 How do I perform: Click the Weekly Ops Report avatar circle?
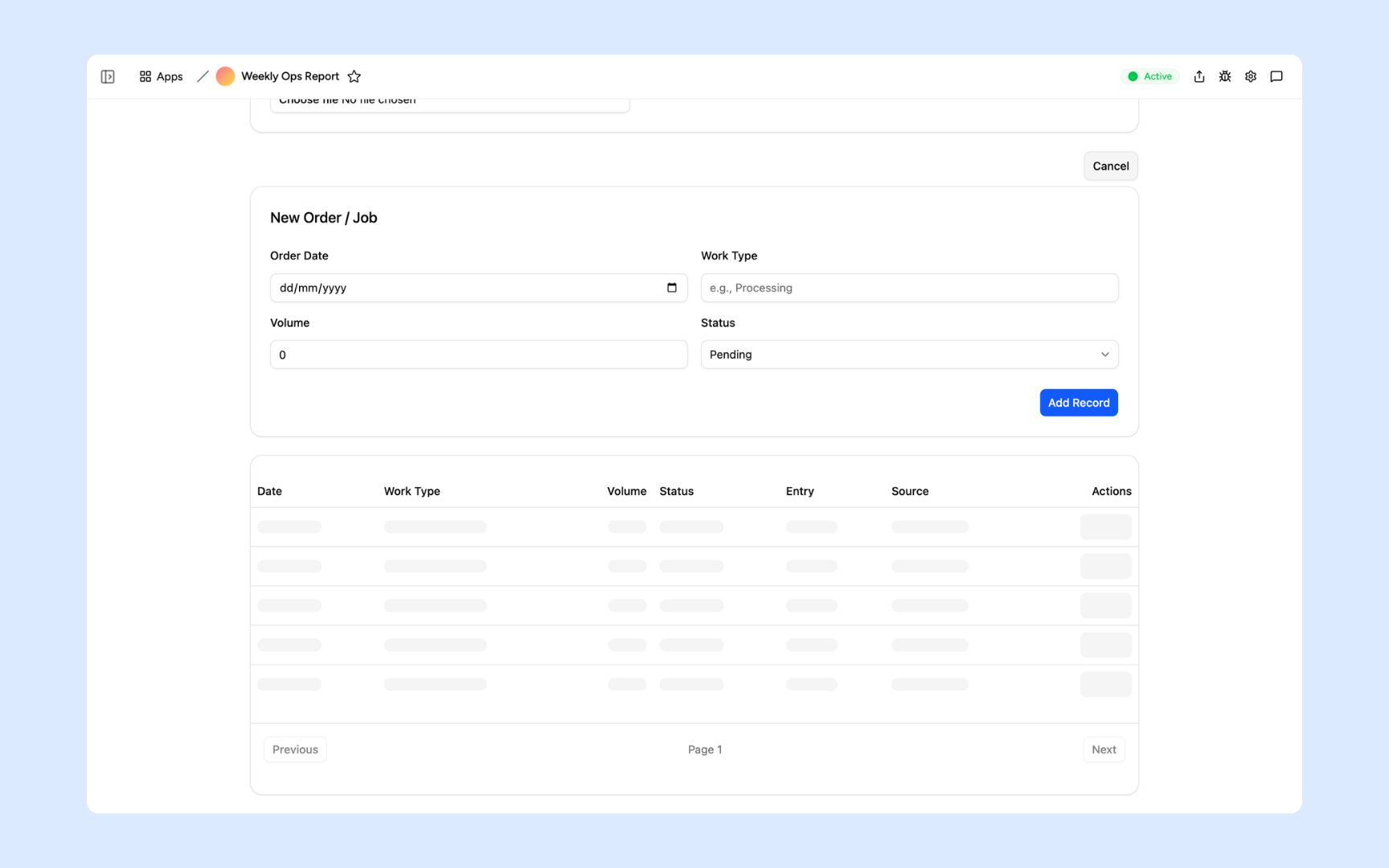[225, 76]
